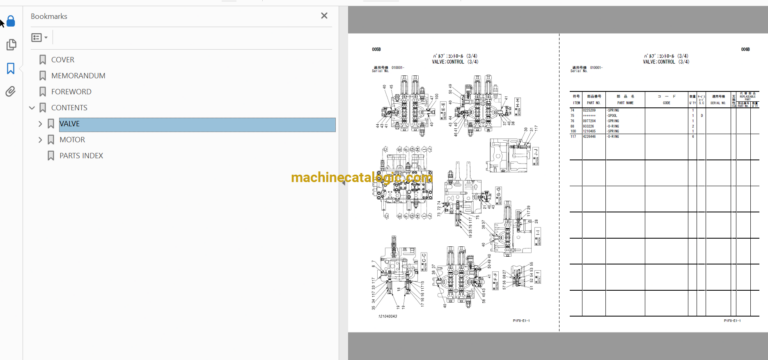The width and height of the screenshot is (768, 360).
Task: Select the Bookmarks panel icon in sidebar
Action: (10, 68)
